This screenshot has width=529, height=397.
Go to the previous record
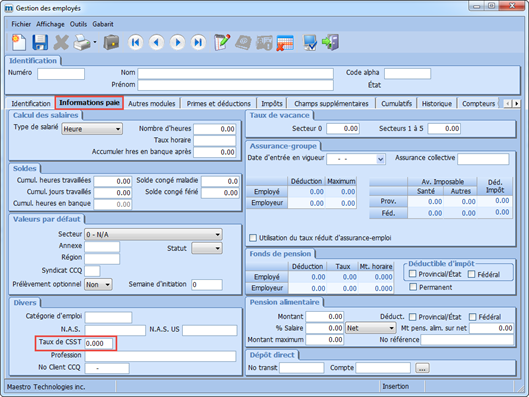pos(156,42)
